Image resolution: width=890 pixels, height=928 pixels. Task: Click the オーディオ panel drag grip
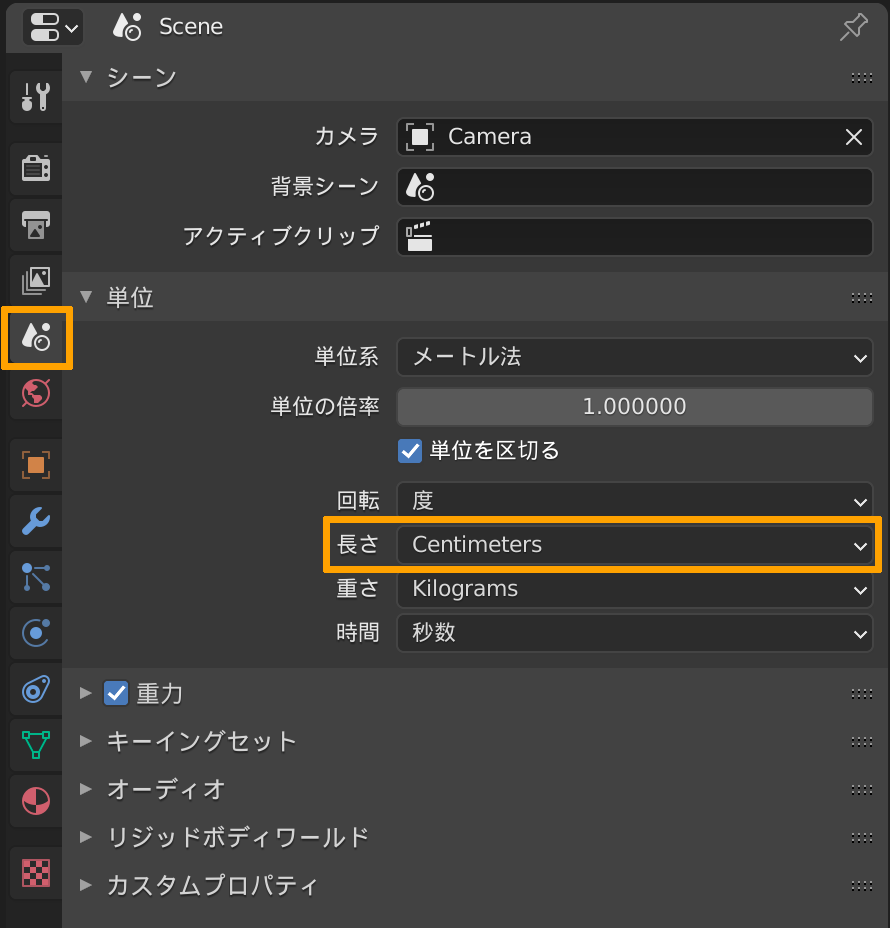click(x=862, y=790)
